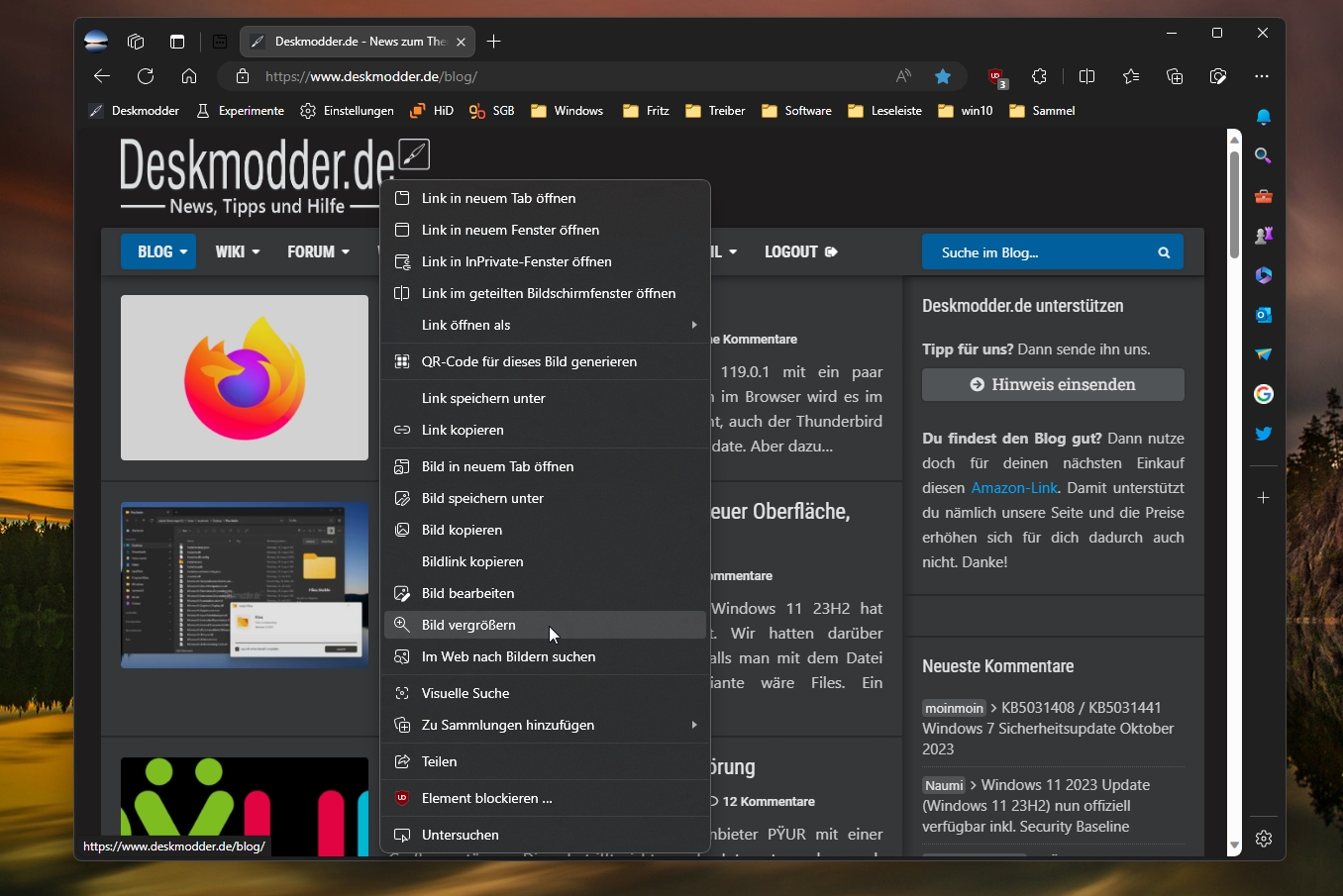This screenshot has height=896, width=1343.
Task: Open the Einstellungen bookmark
Action: click(x=347, y=111)
